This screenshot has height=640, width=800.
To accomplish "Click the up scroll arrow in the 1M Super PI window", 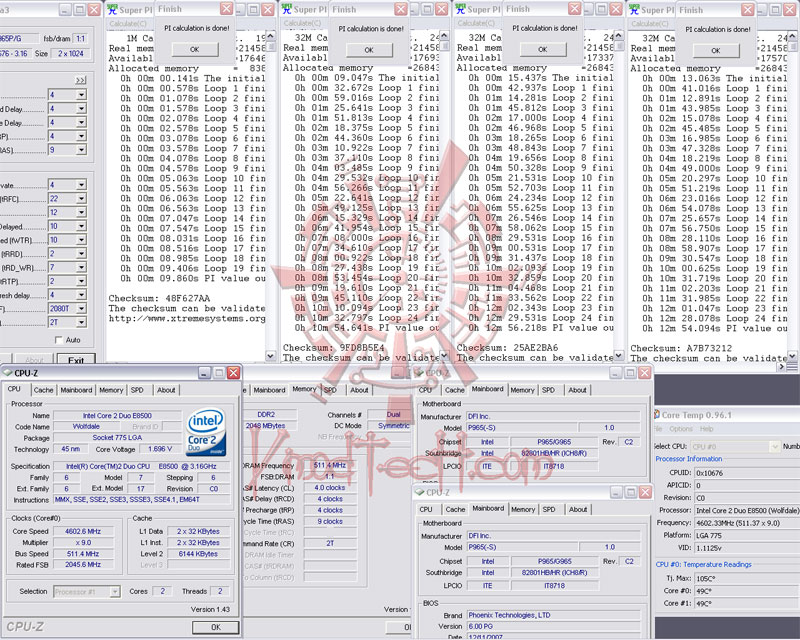I will [270, 36].
